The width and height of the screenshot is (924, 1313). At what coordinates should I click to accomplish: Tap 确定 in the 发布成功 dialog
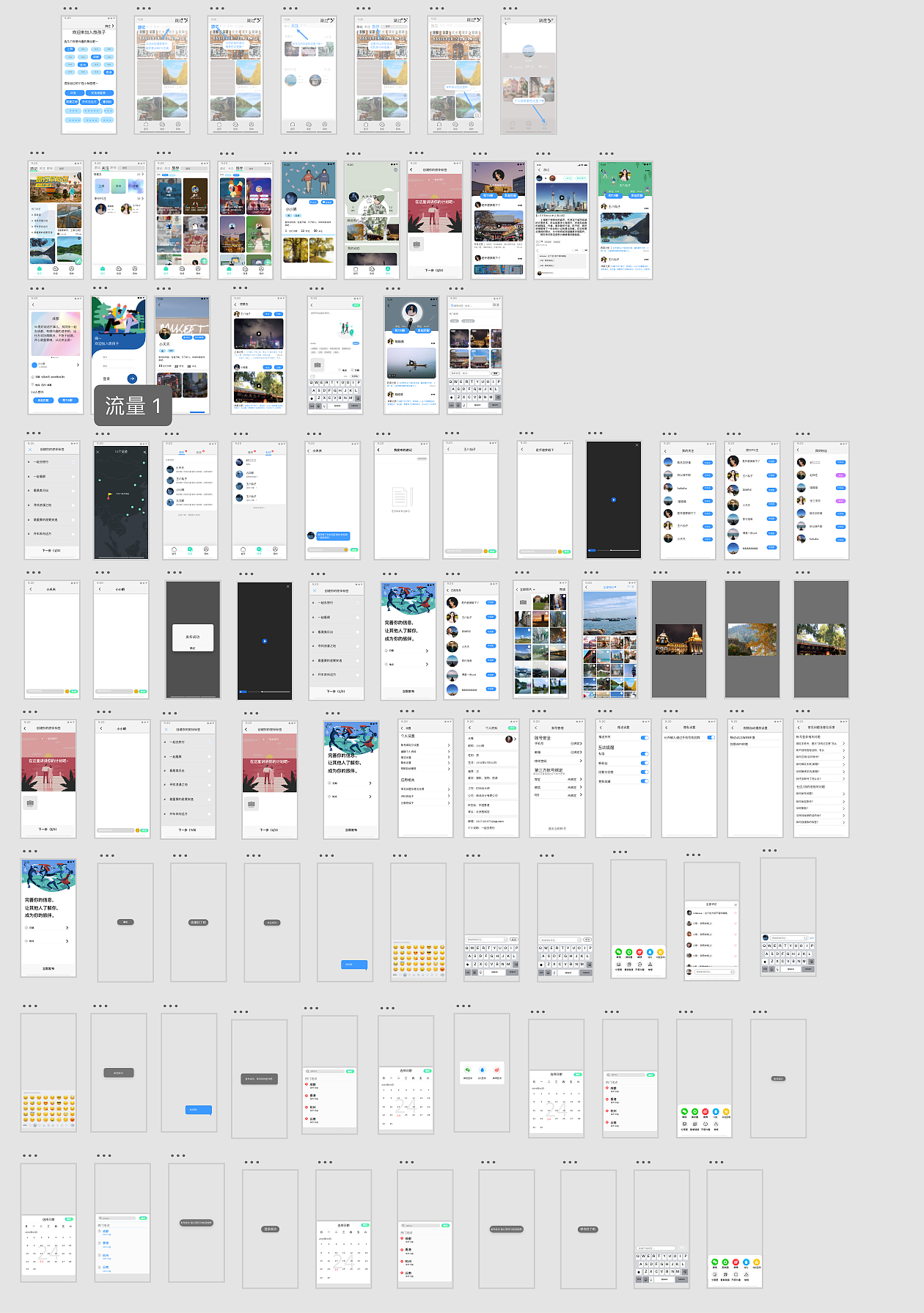coord(193,648)
